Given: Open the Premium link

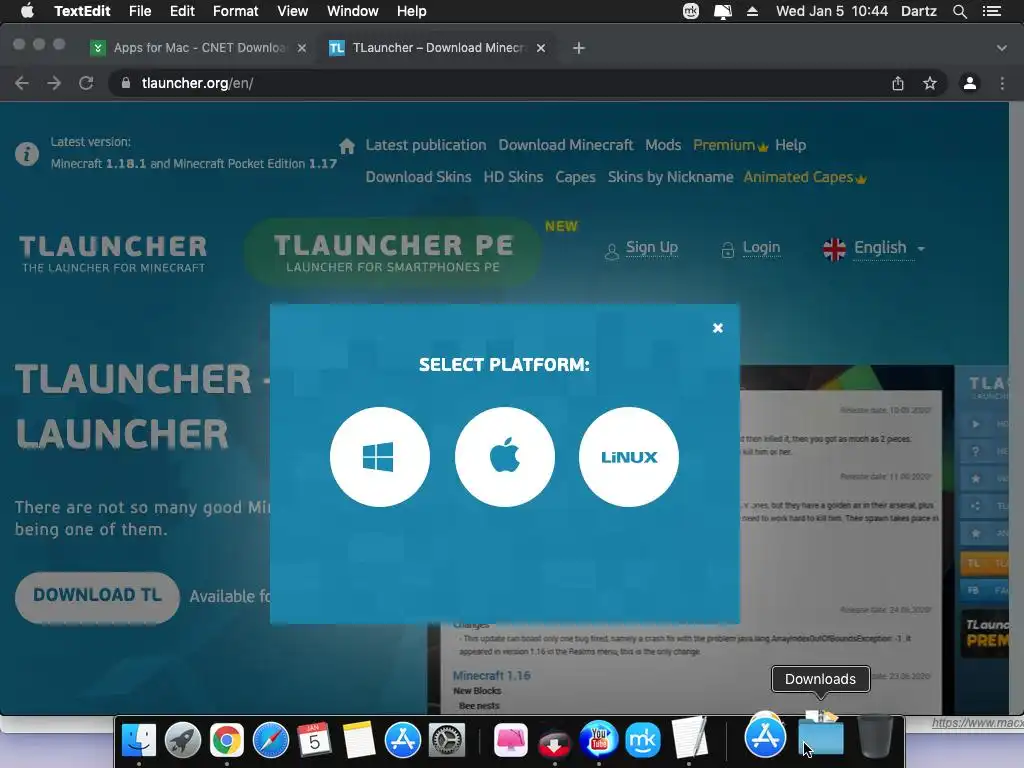Looking at the screenshot, I should [x=730, y=145].
